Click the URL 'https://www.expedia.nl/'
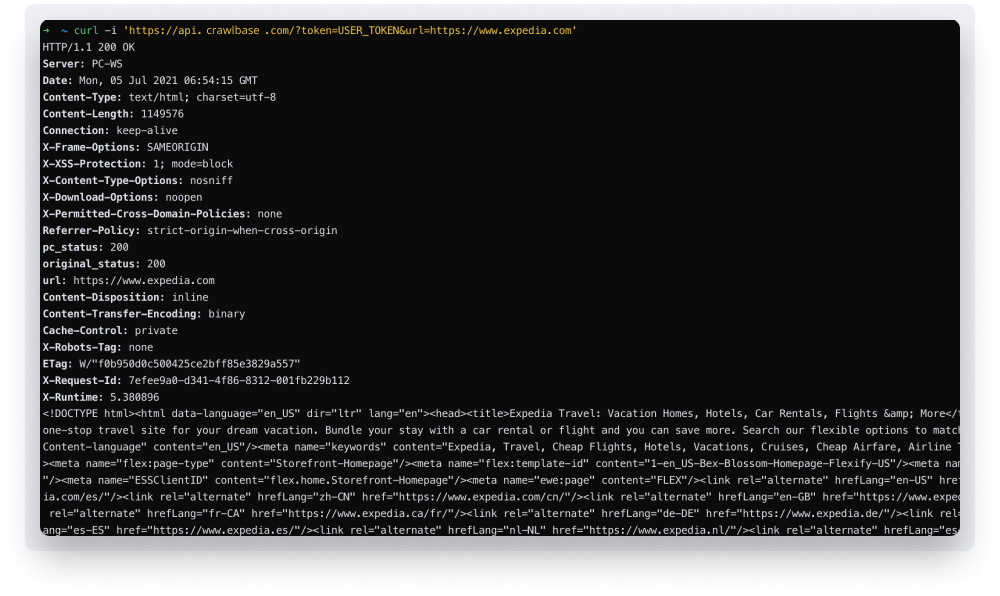 click(660, 530)
